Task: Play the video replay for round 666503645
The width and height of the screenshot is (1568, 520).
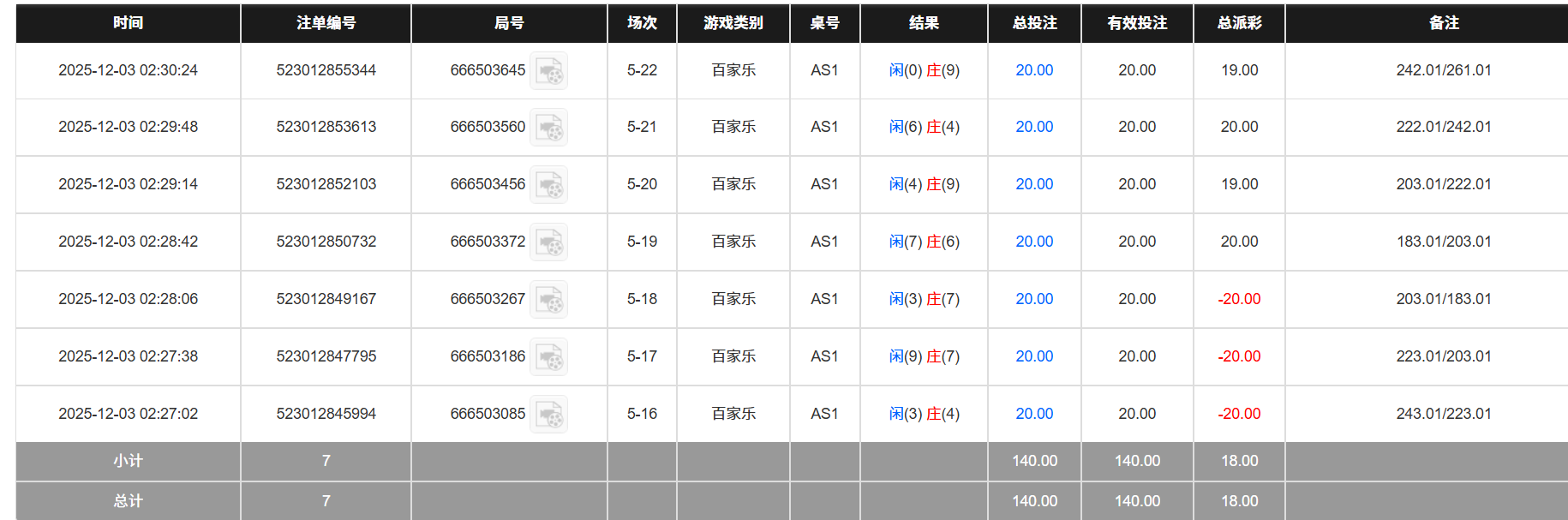Action: click(549, 70)
